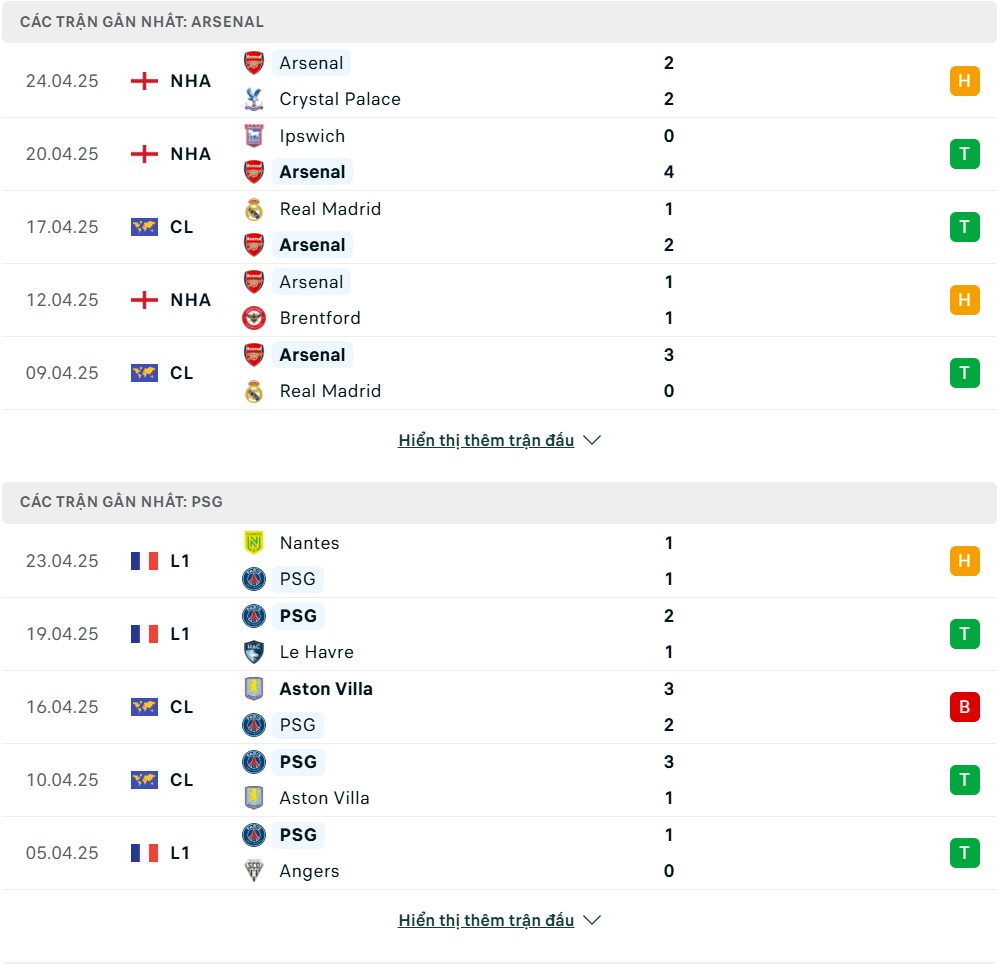Open the Aston Villa 3–2 PSG match row
The height and width of the screenshot is (964, 997).
498,707
